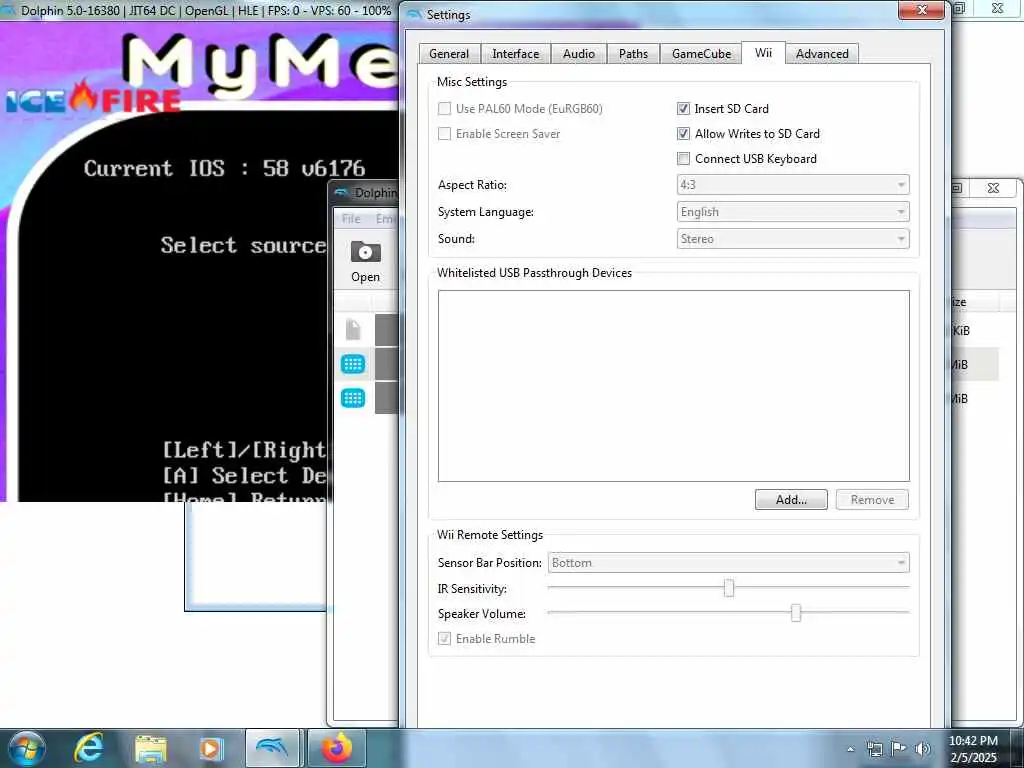The image size is (1024, 768).
Task: Switch to the General tab
Action: [449, 54]
